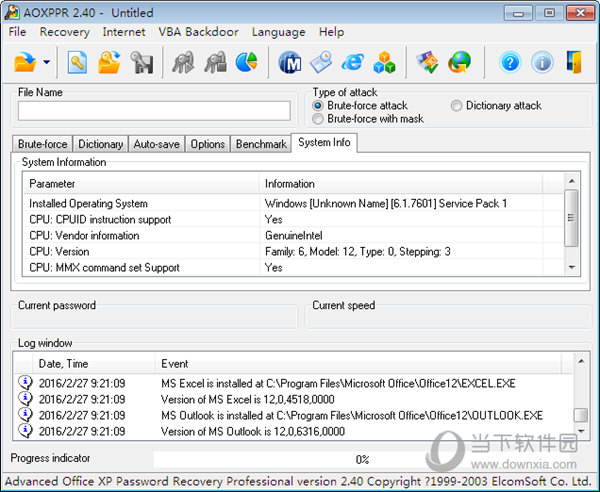Open the Recovery menu
Screen dimensions: 600x492
point(64,32)
